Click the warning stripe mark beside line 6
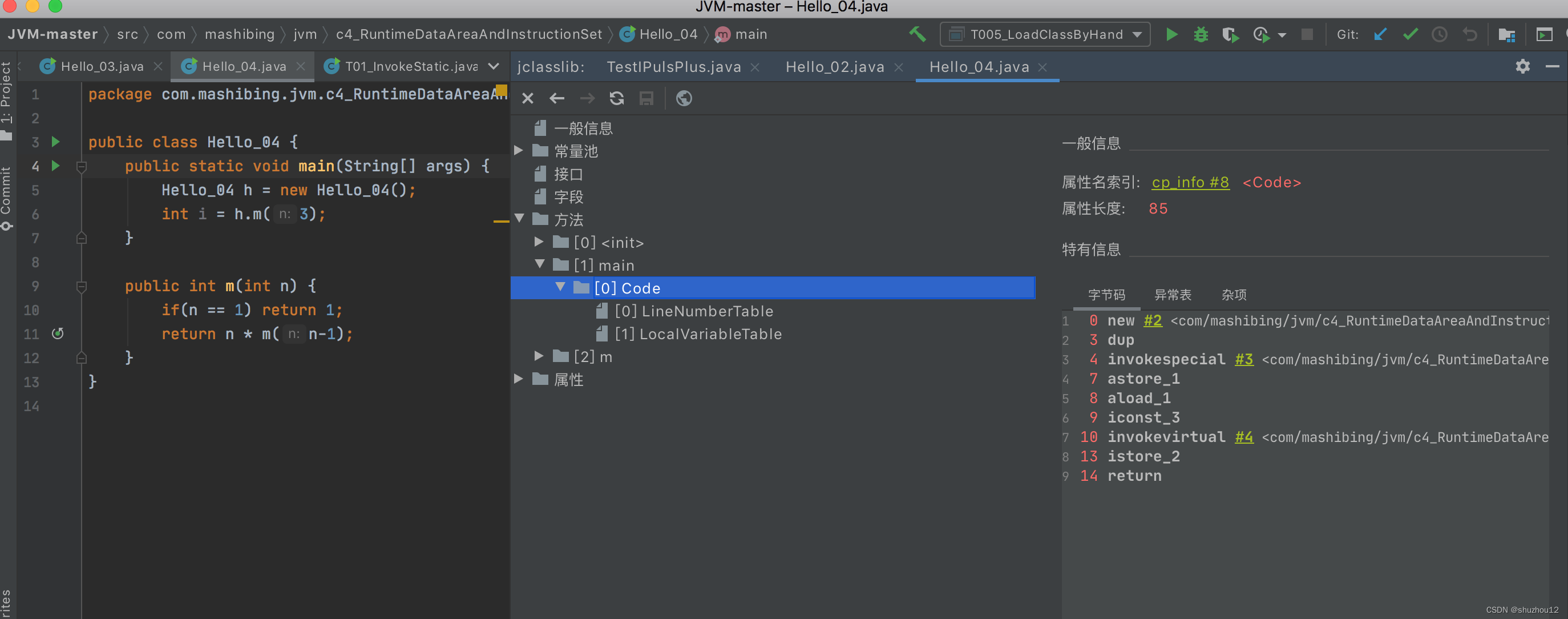Screen dimensions: 1568x619 [x=501, y=221]
